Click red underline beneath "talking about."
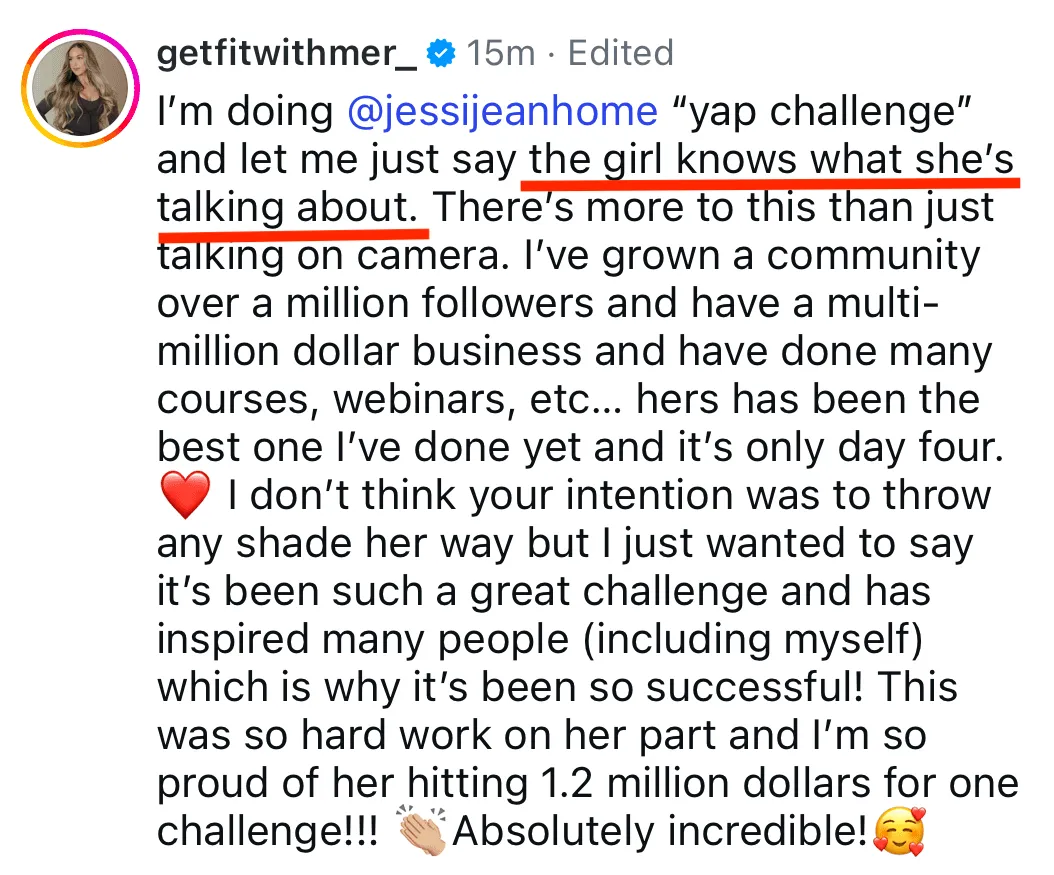This screenshot has width=1054, height=875. point(293,235)
